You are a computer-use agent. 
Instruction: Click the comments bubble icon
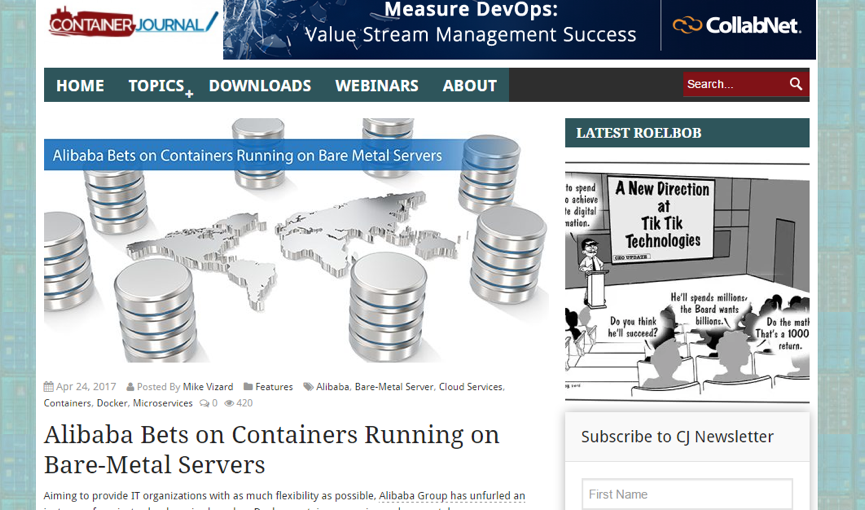point(204,403)
